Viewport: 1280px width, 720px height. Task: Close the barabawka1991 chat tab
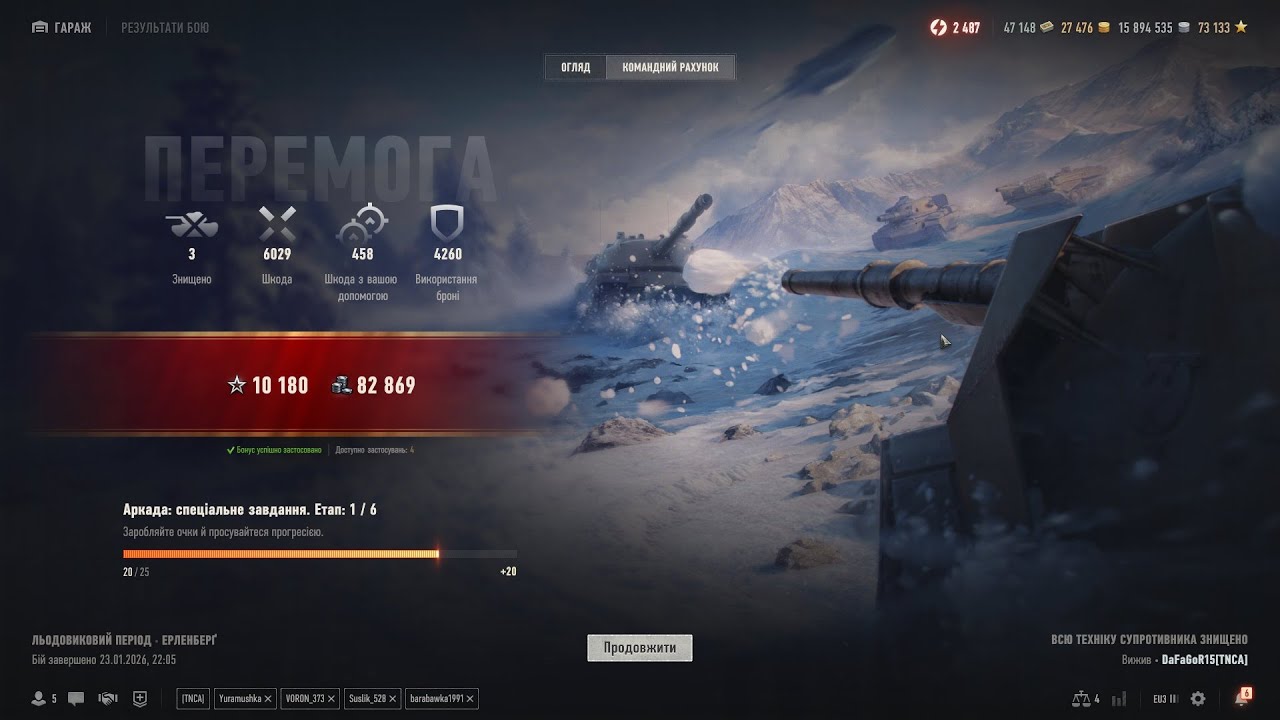point(470,698)
